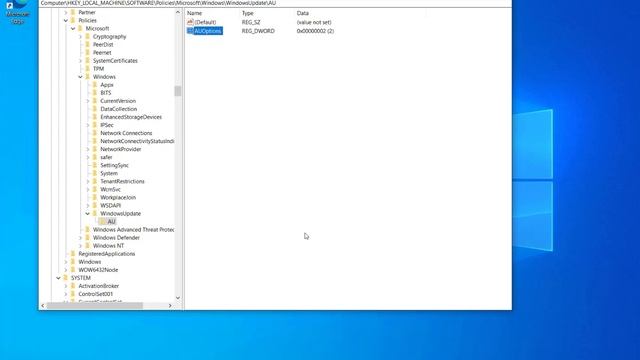Click the WindowsUpdate folder icon
The image size is (640, 360).
95,213
